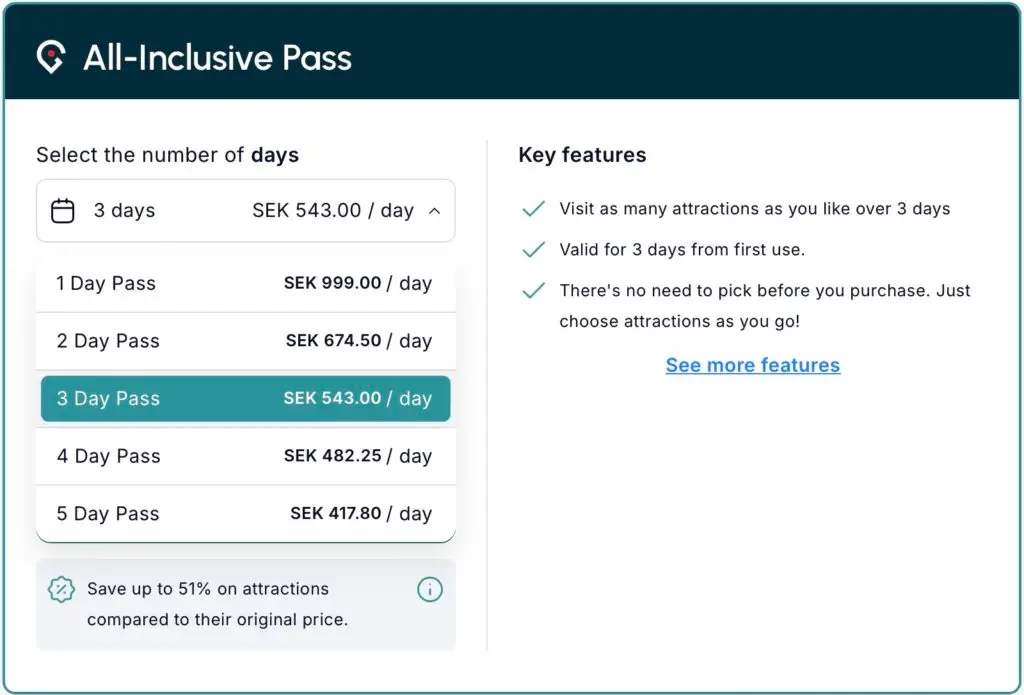Click the chevron inside the days selector box
1024x695 pixels.
(x=434, y=211)
